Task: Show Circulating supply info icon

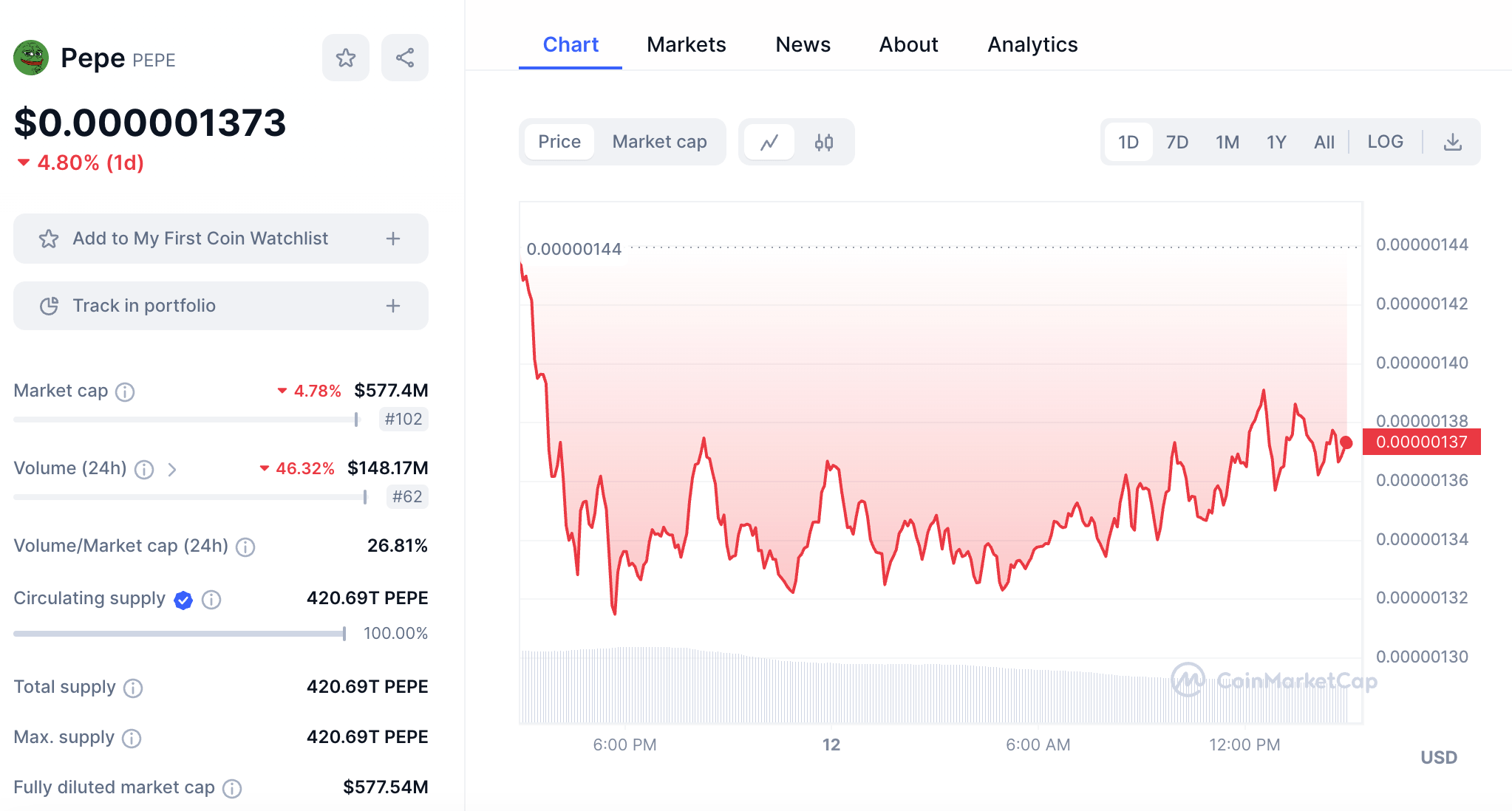Action: pyautogui.click(x=211, y=600)
